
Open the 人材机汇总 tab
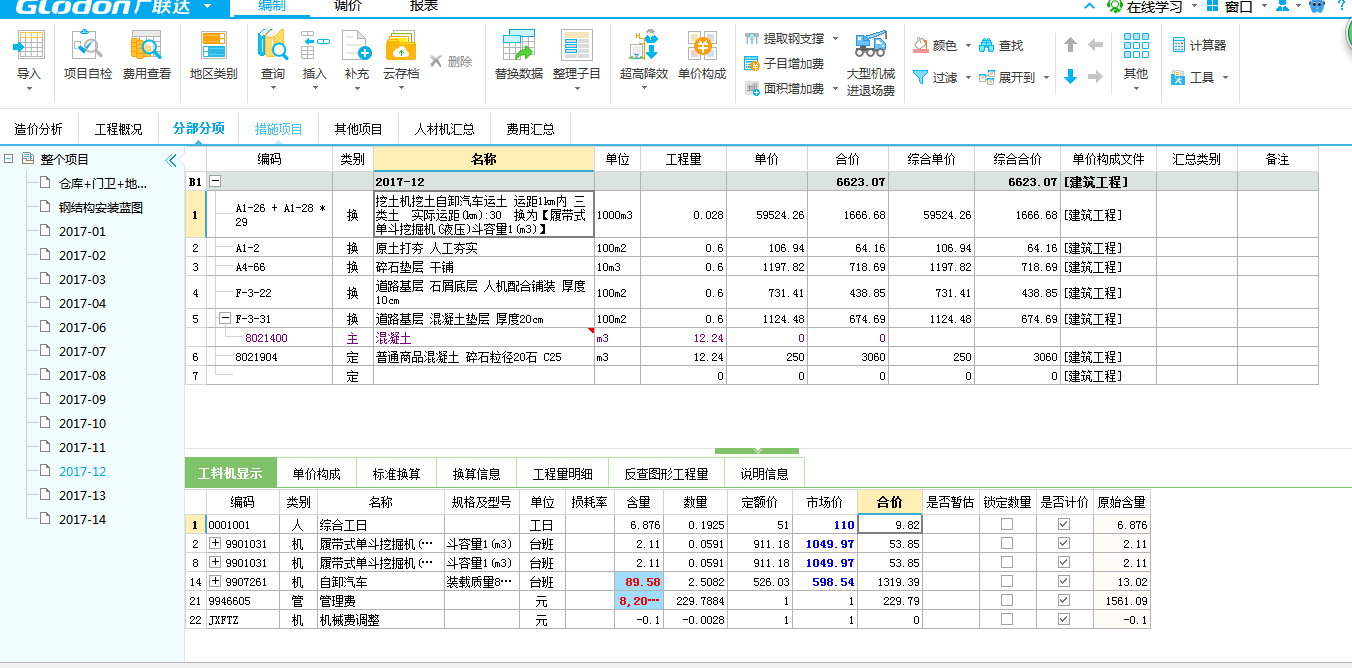click(445, 129)
